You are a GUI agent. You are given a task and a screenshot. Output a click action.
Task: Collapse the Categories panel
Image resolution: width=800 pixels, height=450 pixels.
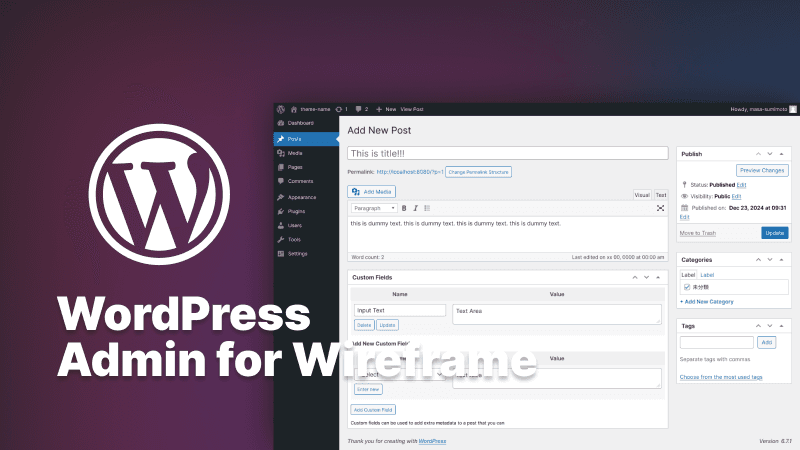782,260
